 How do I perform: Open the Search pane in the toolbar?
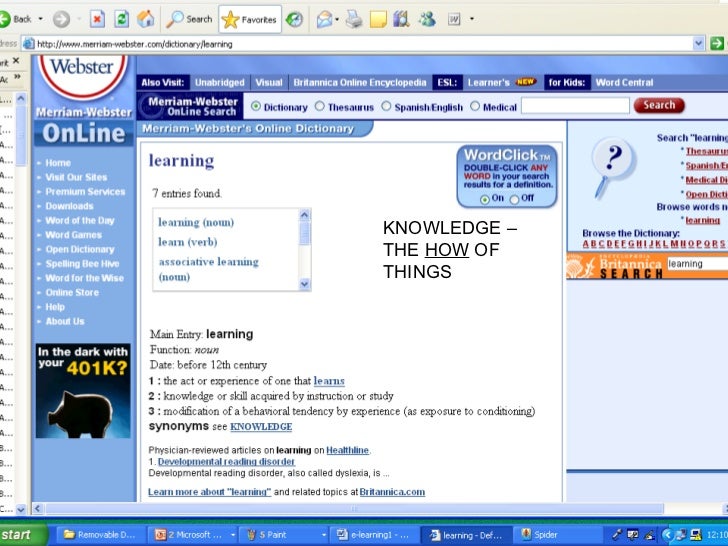pyautogui.click(x=189, y=19)
